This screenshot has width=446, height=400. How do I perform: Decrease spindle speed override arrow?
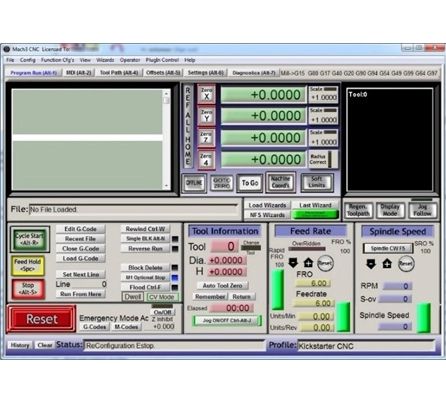click(x=371, y=264)
